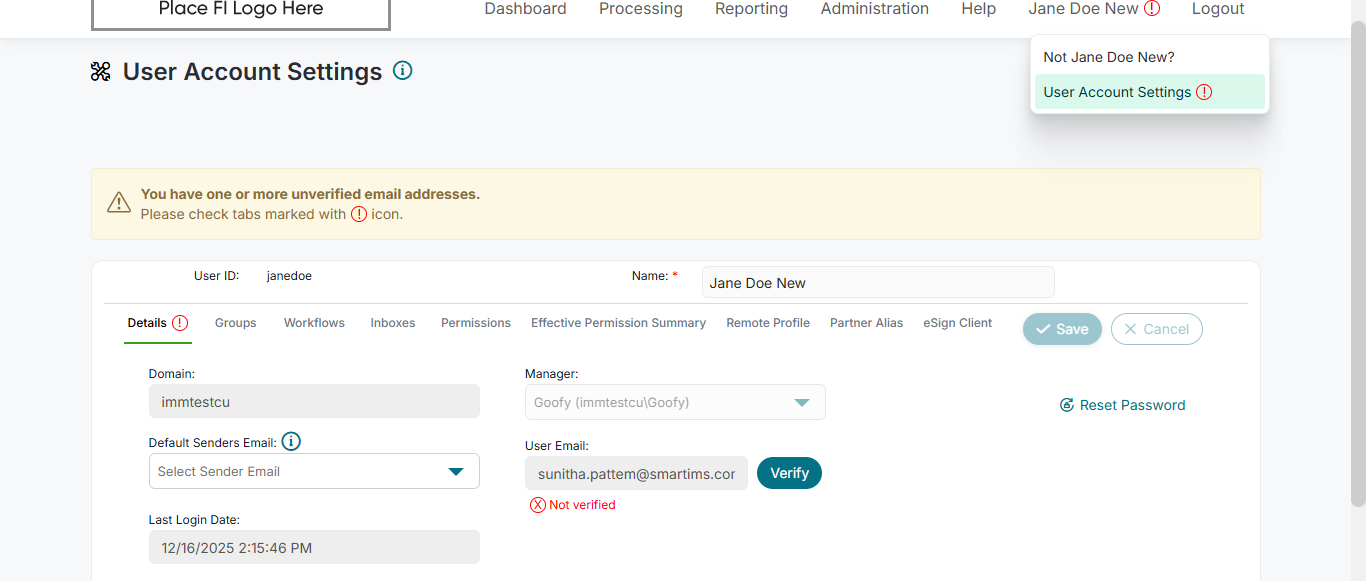The image size is (1366, 581).
Task: Open the Administration menu
Action: [874, 9]
